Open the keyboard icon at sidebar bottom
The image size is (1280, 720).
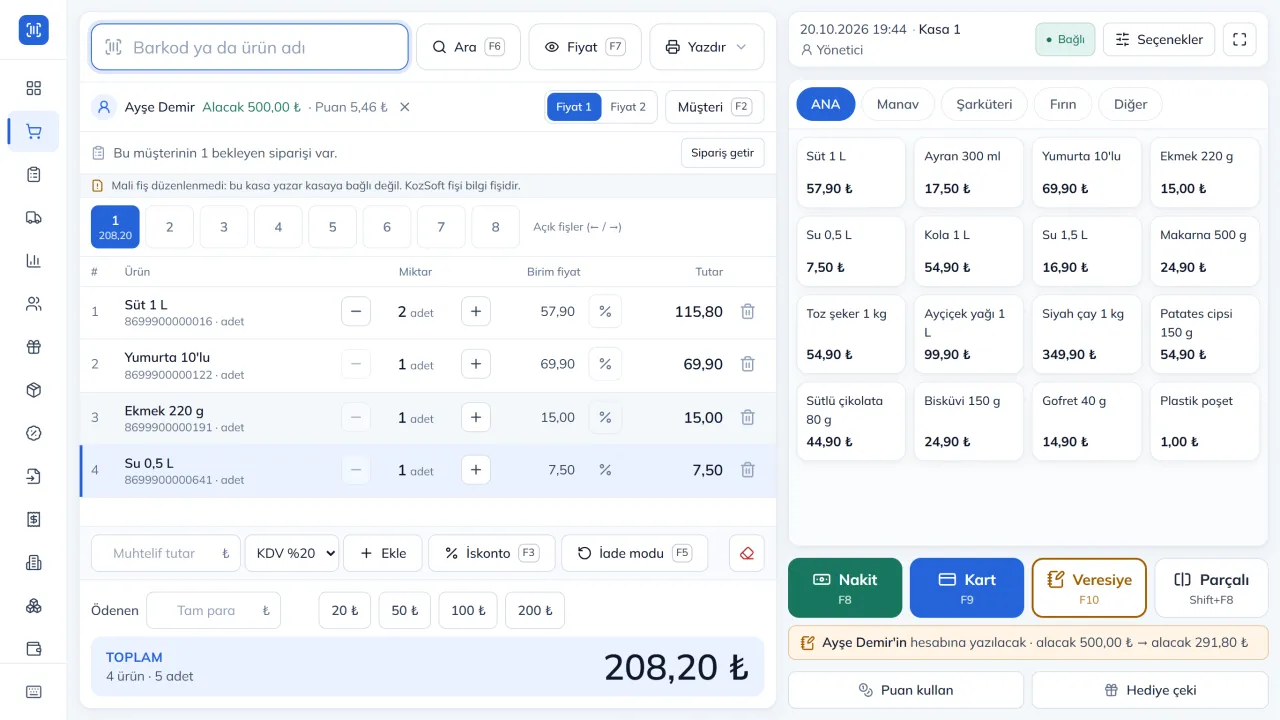34,692
